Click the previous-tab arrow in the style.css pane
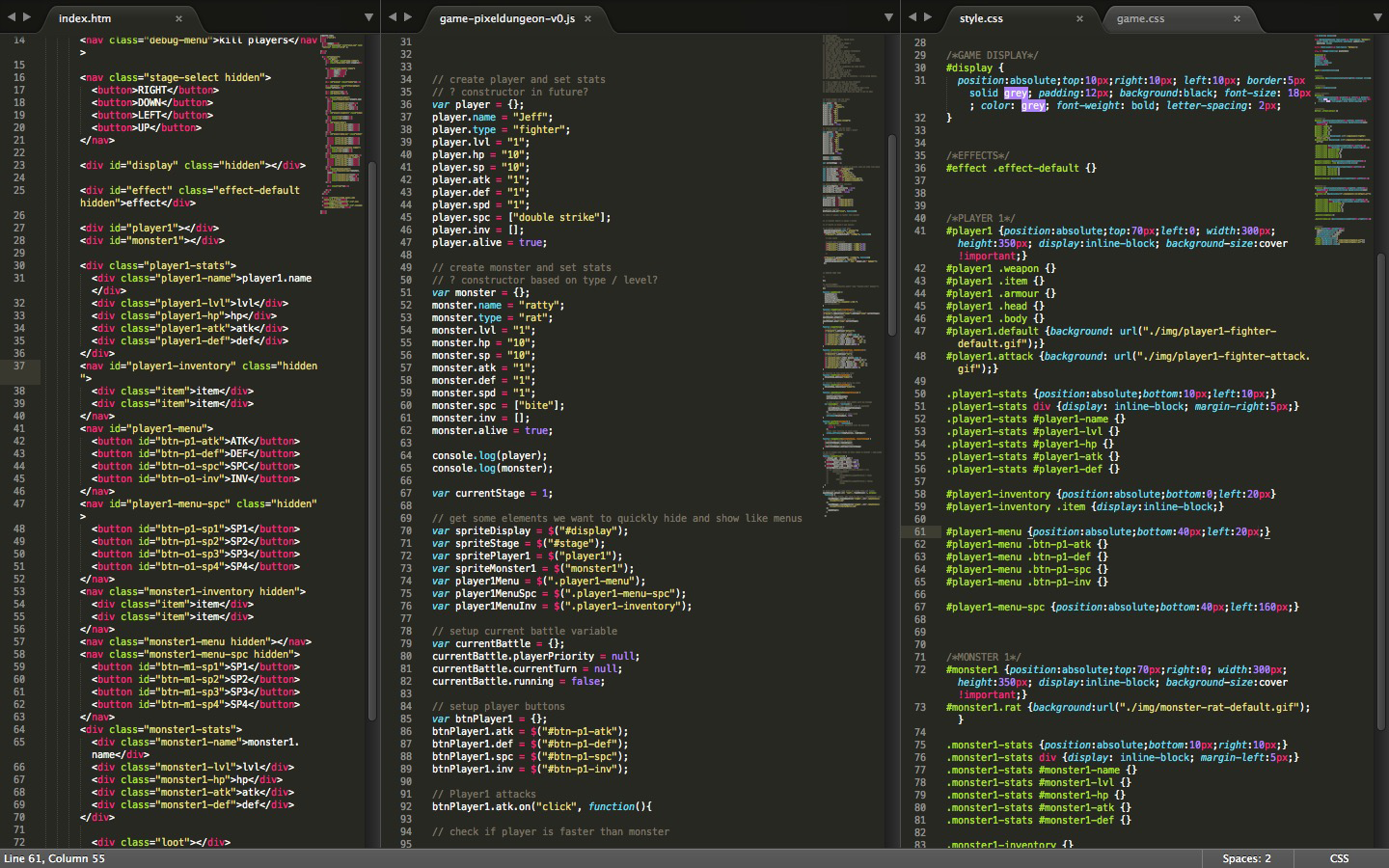The height and width of the screenshot is (868, 1389). point(912,17)
